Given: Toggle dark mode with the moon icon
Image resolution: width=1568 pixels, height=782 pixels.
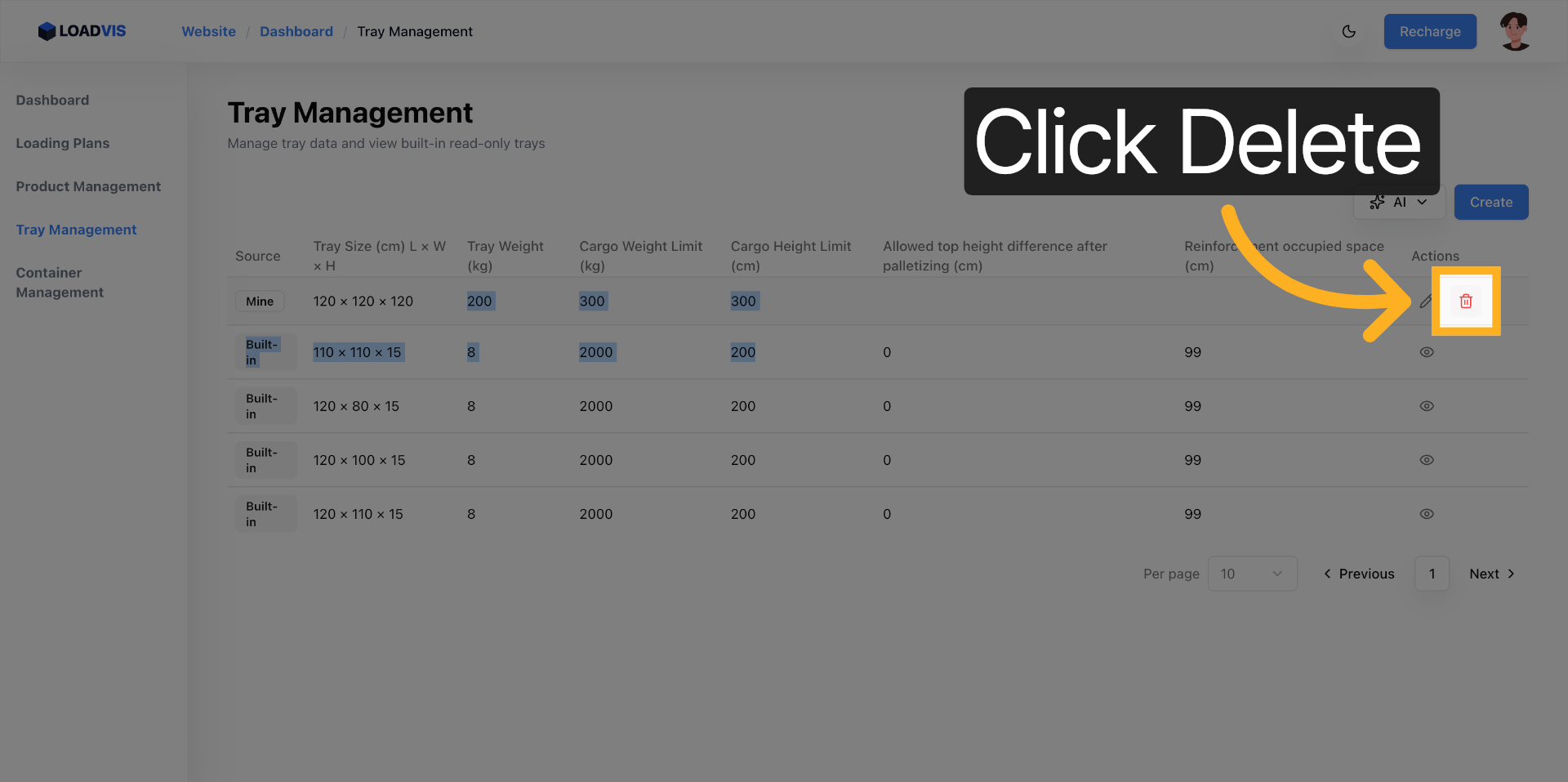Looking at the screenshot, I should coord(1348,32).
